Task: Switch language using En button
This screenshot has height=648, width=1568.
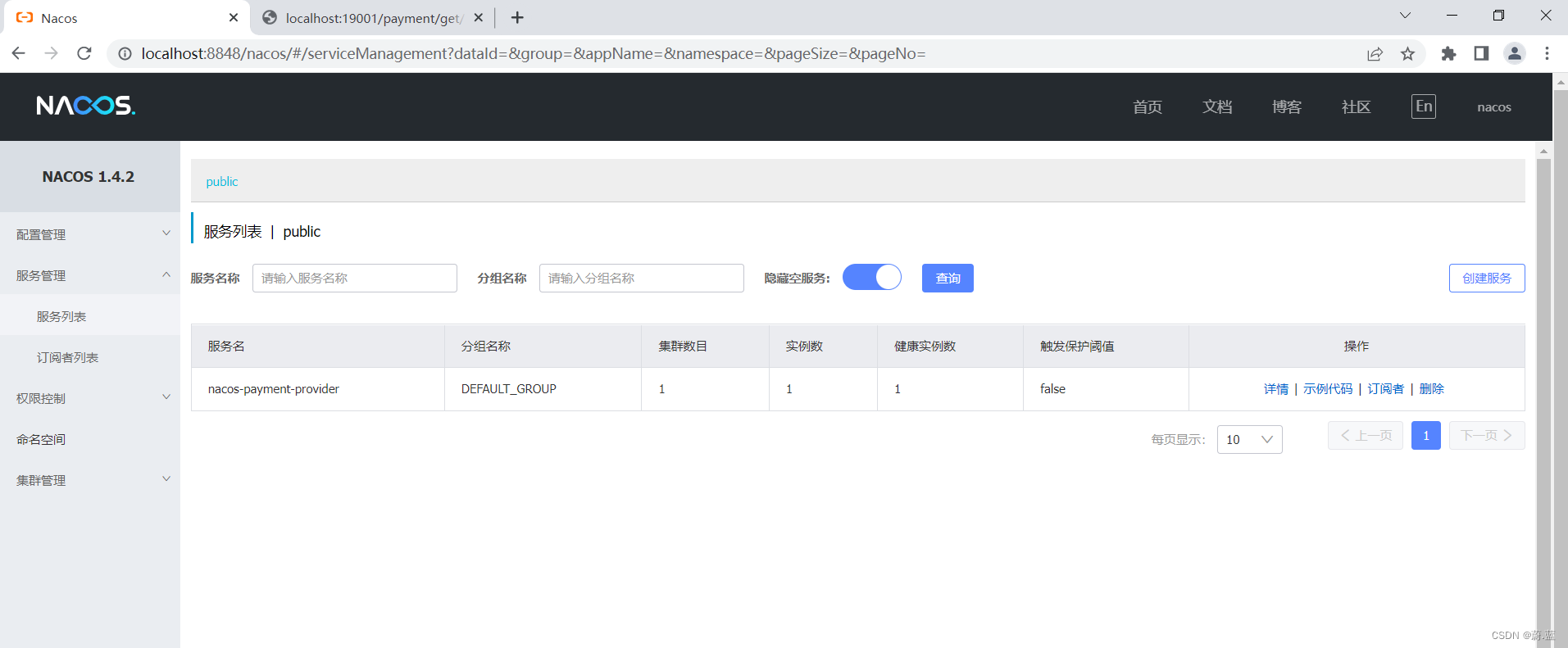Action: pyautogui.click(x=1424, y=106)
